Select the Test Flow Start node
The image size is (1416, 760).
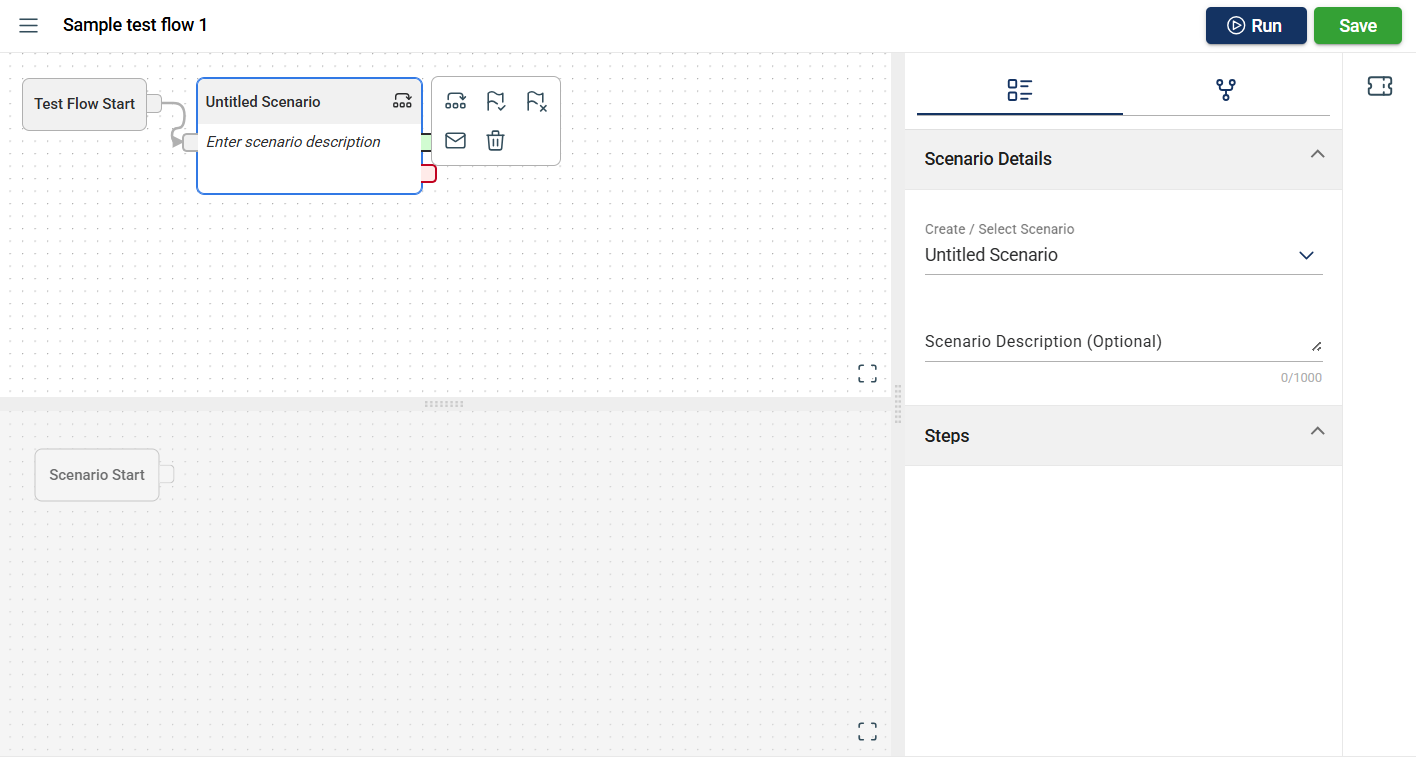pyautogui.click(x=85, y=104)
